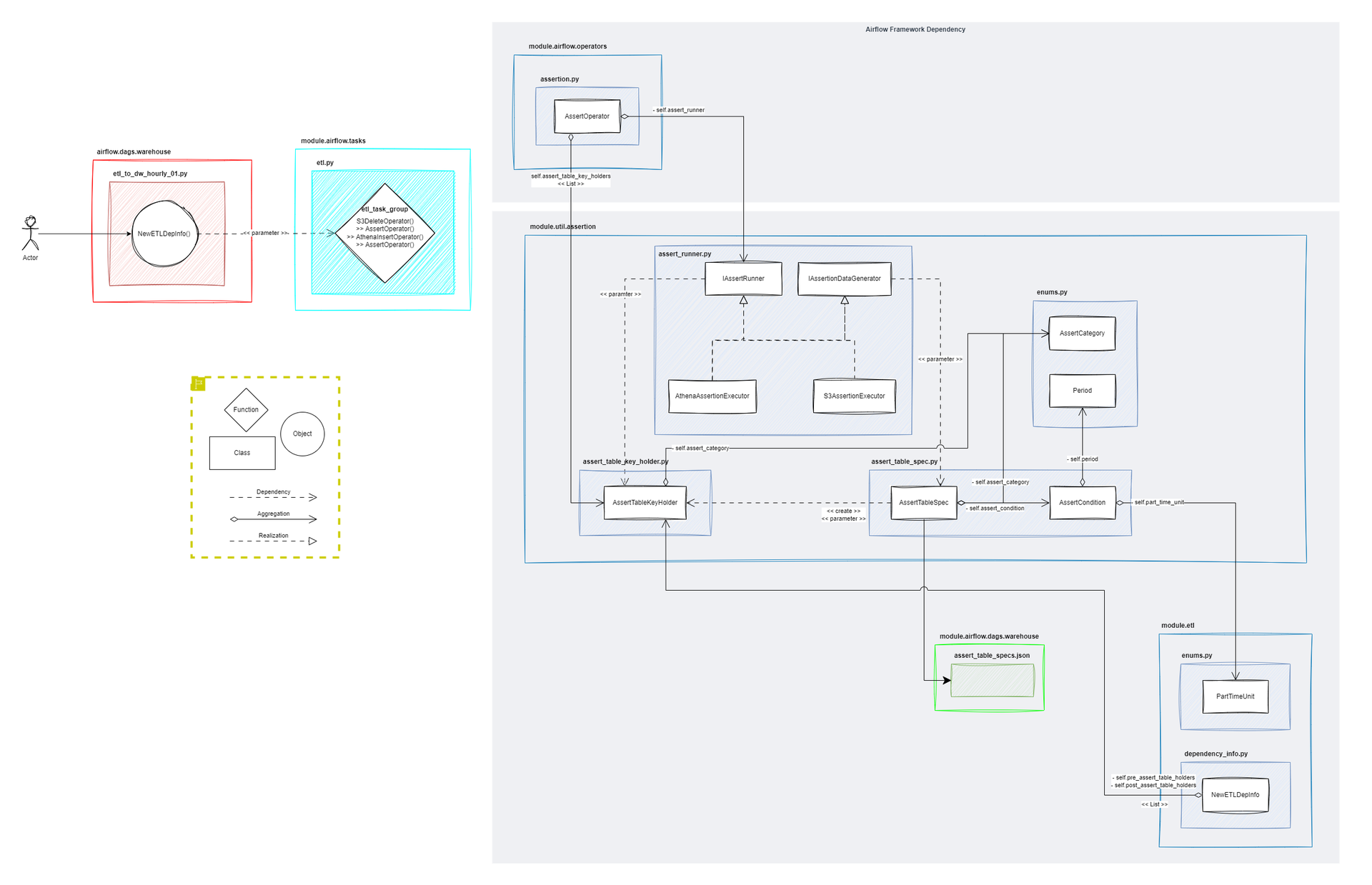Image resolution: width=1372 pixels, height=885 pixels.
Task: Select the etl_task_group diamond shape
Action: click(384, 233)
